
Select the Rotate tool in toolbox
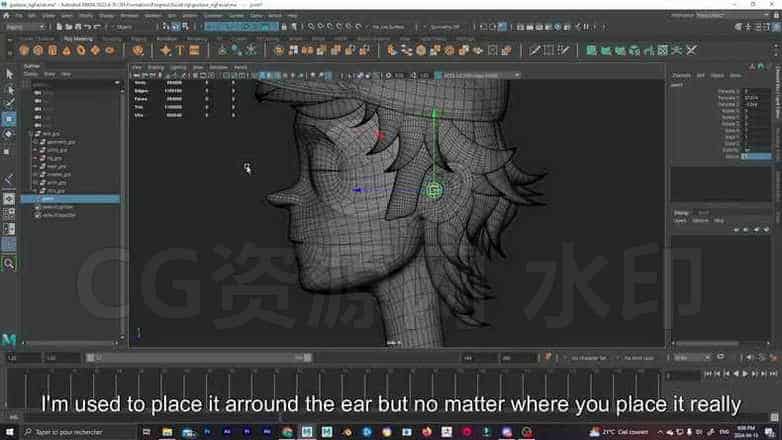coord(9,134)
